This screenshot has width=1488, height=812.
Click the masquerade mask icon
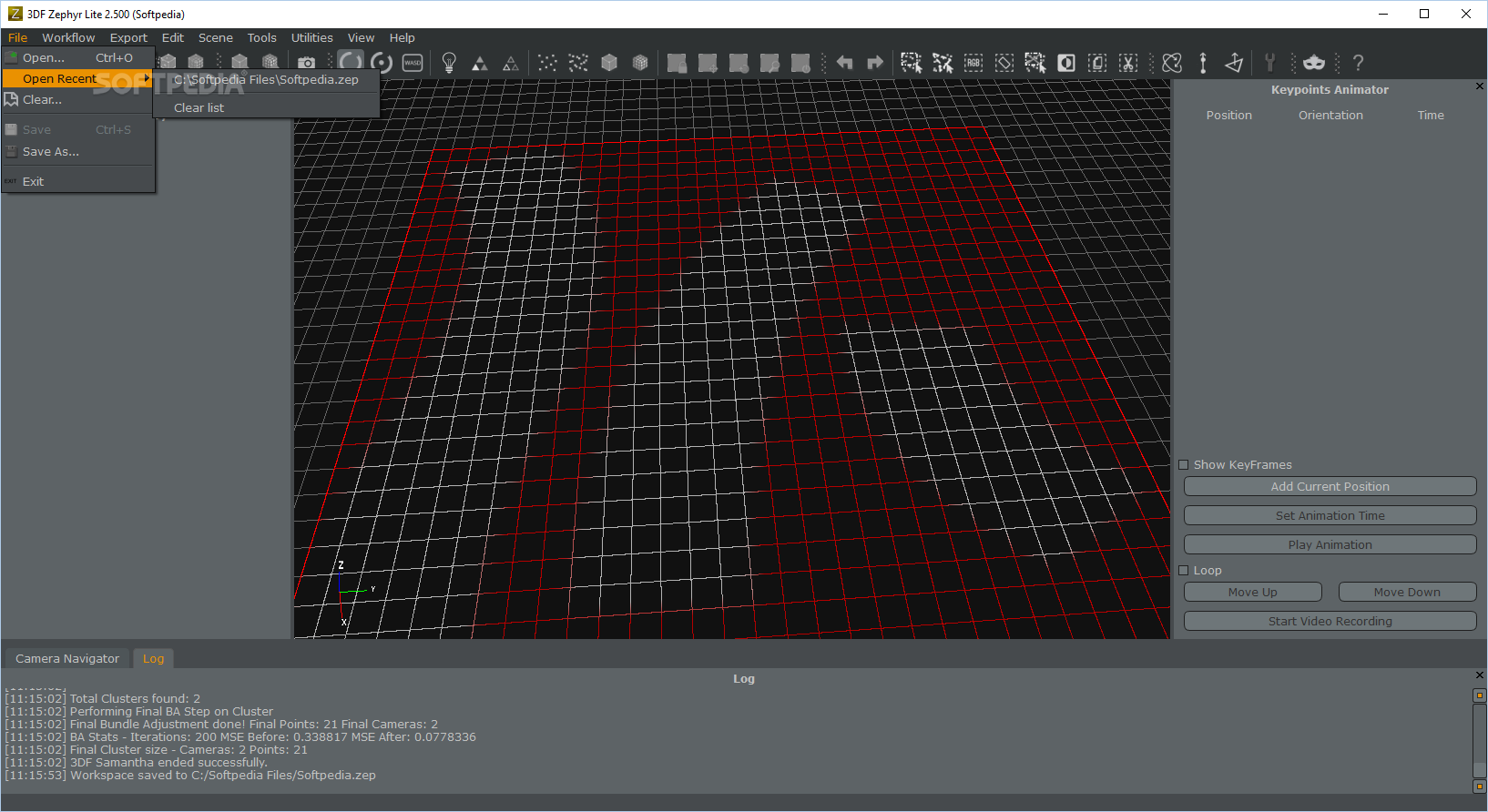(x=1314, y=63)
